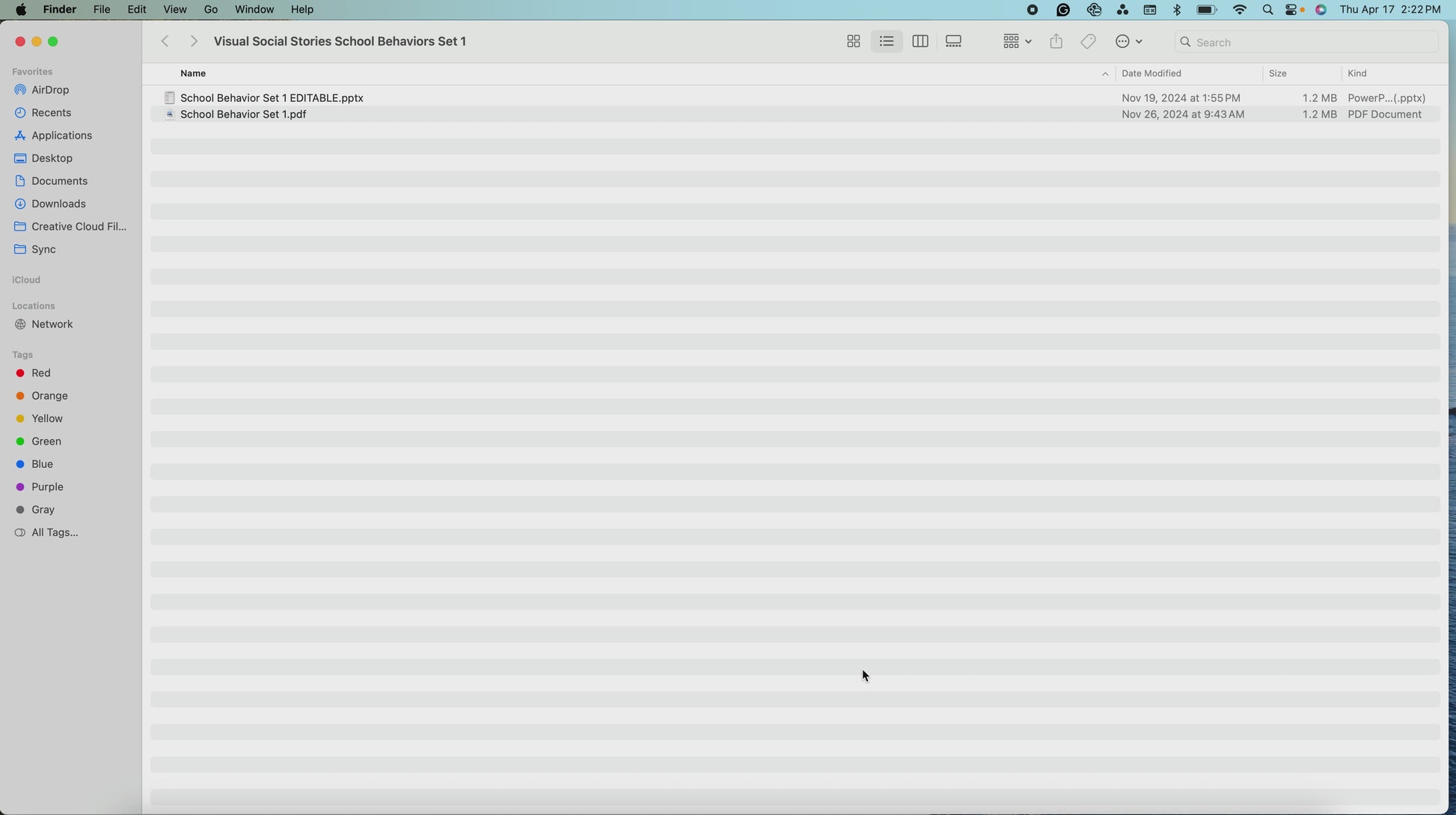Image resolution: width=1456 pixels, height=815 pixels.
Task: Open the Group By dropdown
Action: coord(1017,42)
